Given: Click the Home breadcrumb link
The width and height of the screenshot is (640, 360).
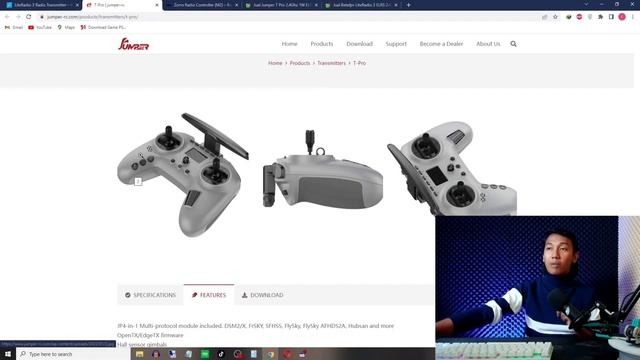Looking at the screenshot, I should (x=275, y=63).
